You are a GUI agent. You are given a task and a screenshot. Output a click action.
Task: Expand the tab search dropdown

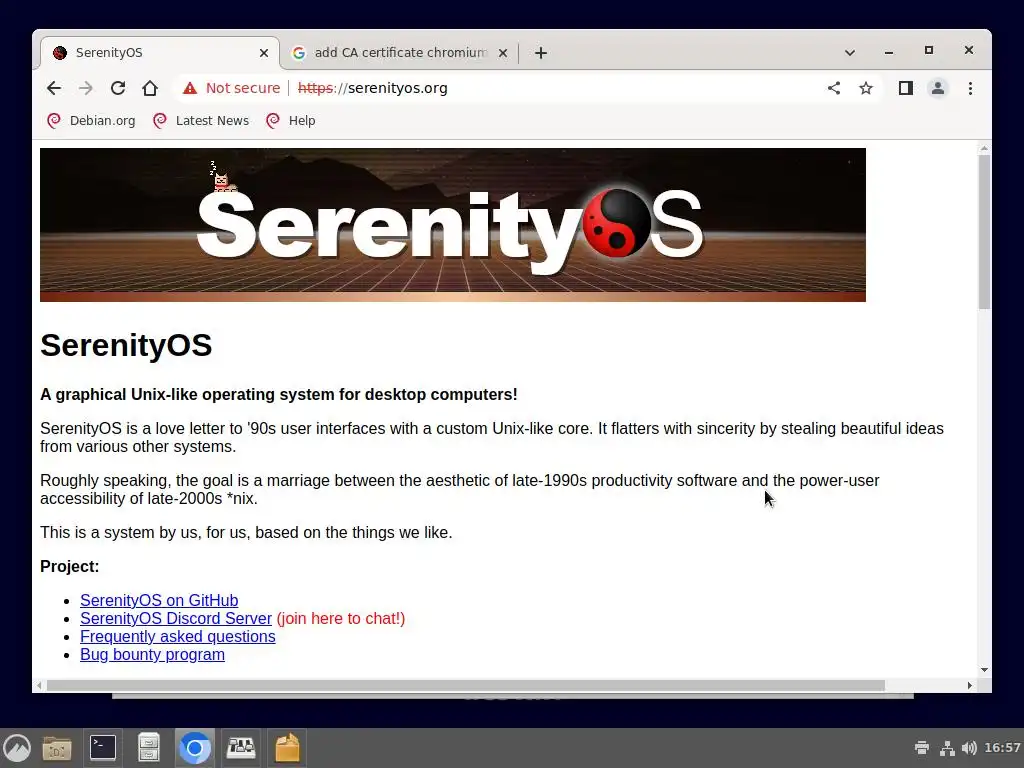[x=850, y=53]
